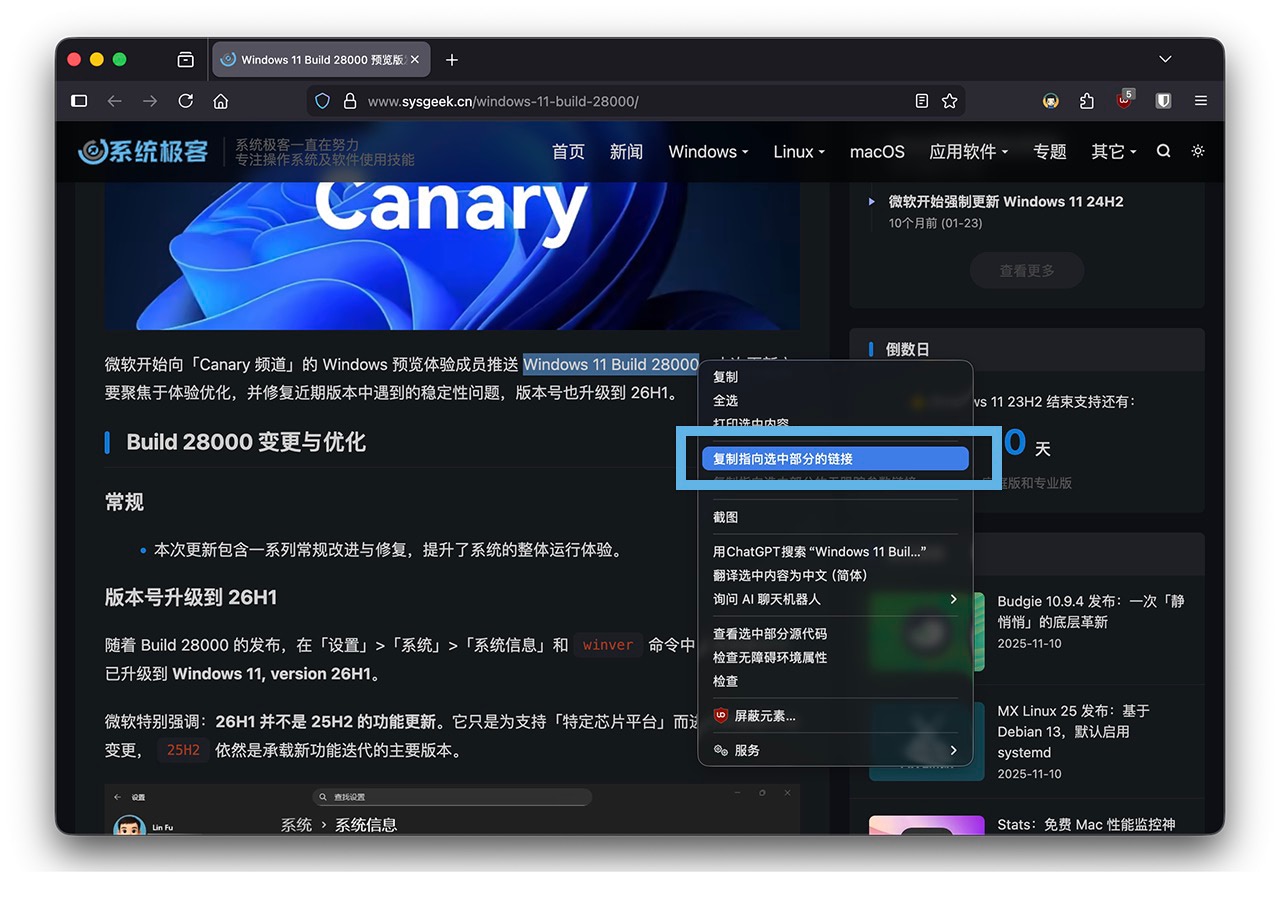Image resolution: width=1280 pixels, height=908 pixels.
Task: Click the Firefox home icon
Action: click(220, 101)
